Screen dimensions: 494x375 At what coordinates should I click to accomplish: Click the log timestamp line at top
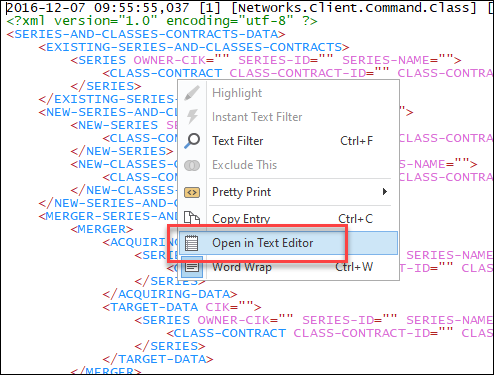click(247, 8)
